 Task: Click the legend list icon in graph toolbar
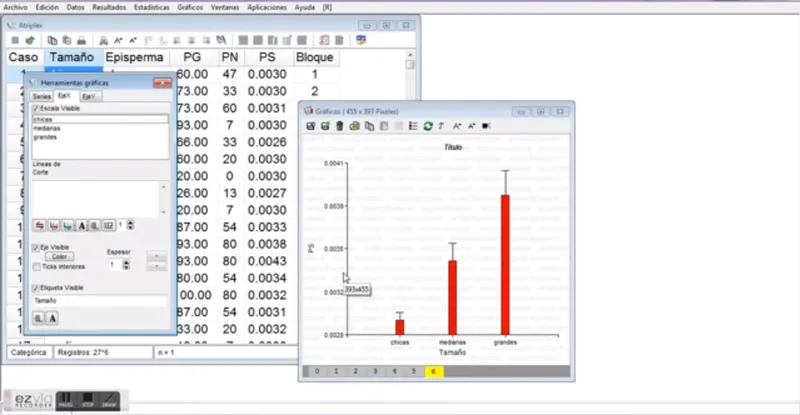[413, 126]
